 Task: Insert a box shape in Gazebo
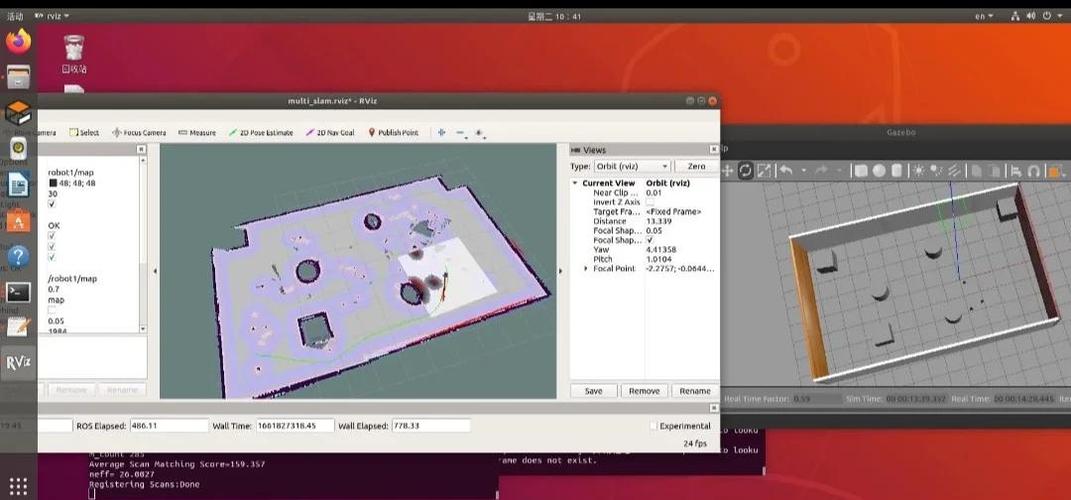(x=859, y=171)
